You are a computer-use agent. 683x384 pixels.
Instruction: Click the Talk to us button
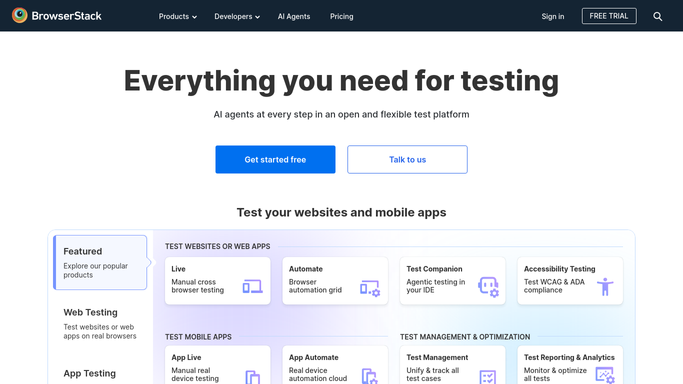pyautogui.click(x=407, y=159)
